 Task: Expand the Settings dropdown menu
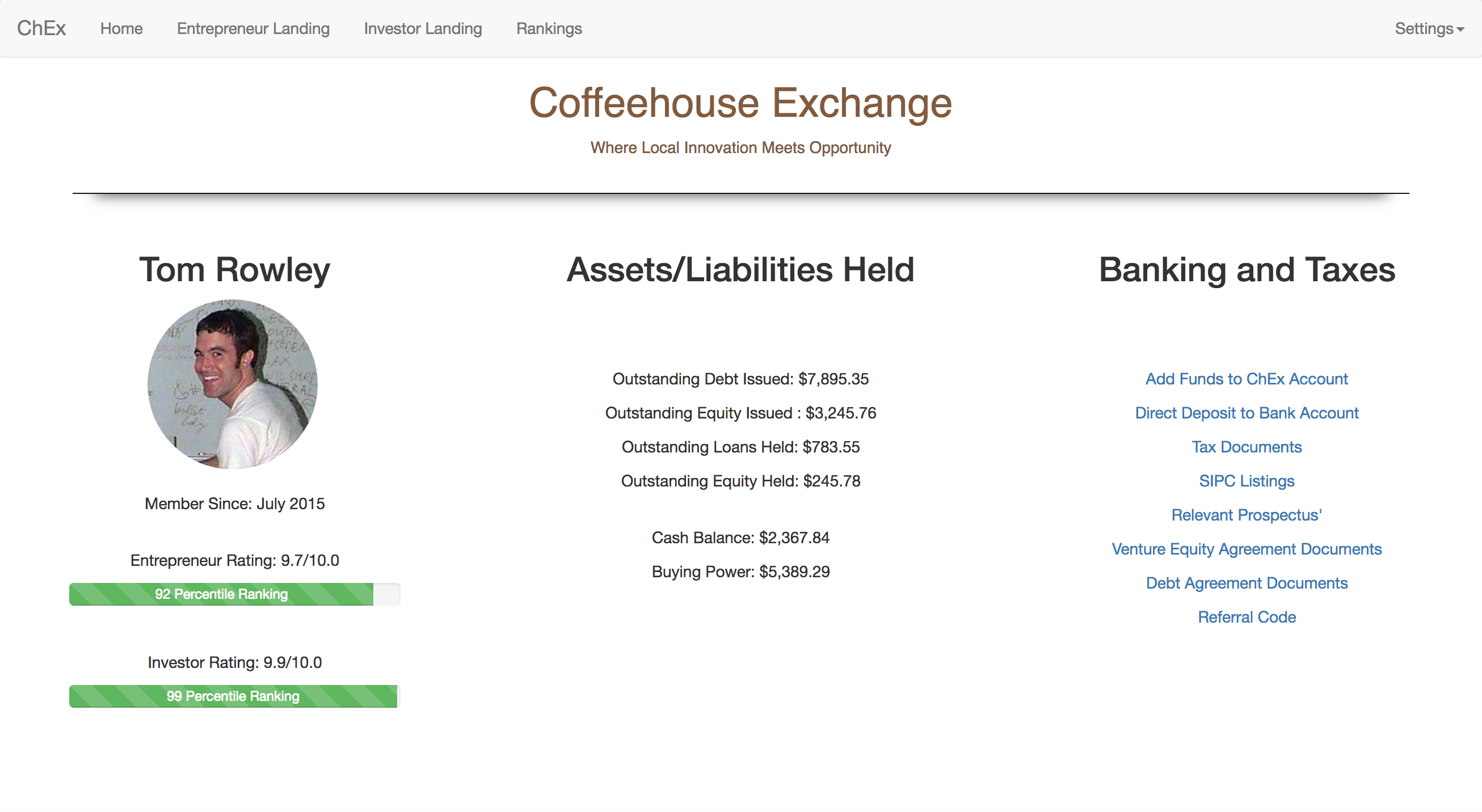1429,28
